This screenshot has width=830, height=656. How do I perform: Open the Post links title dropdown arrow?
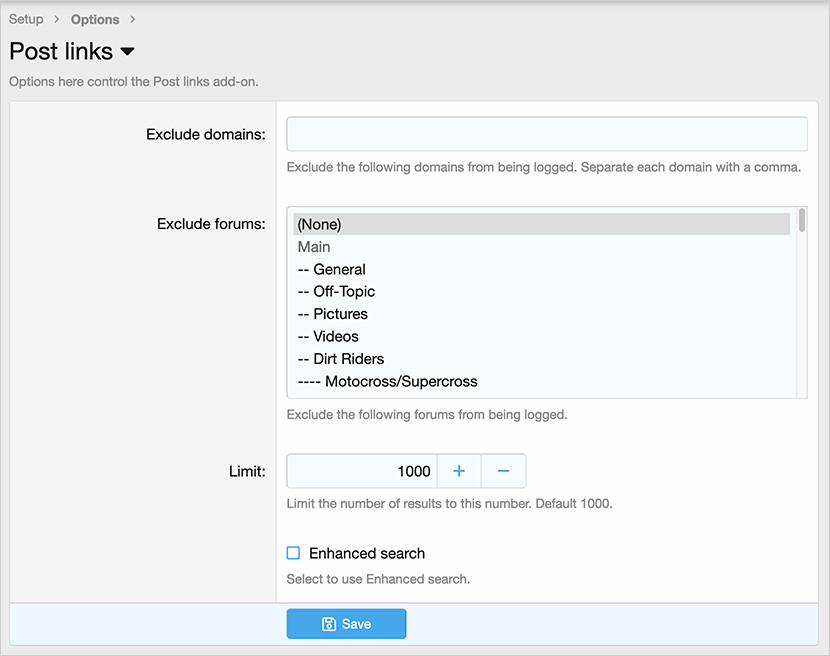click(127, 52)
